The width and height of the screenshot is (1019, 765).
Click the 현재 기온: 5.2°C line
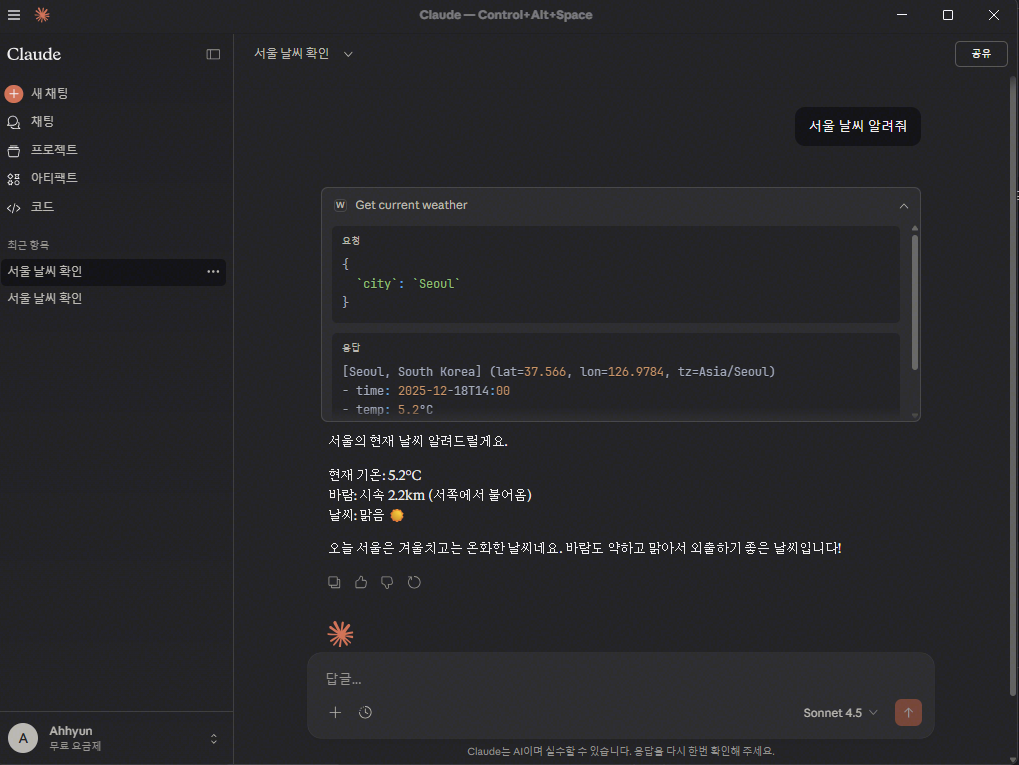375,475
